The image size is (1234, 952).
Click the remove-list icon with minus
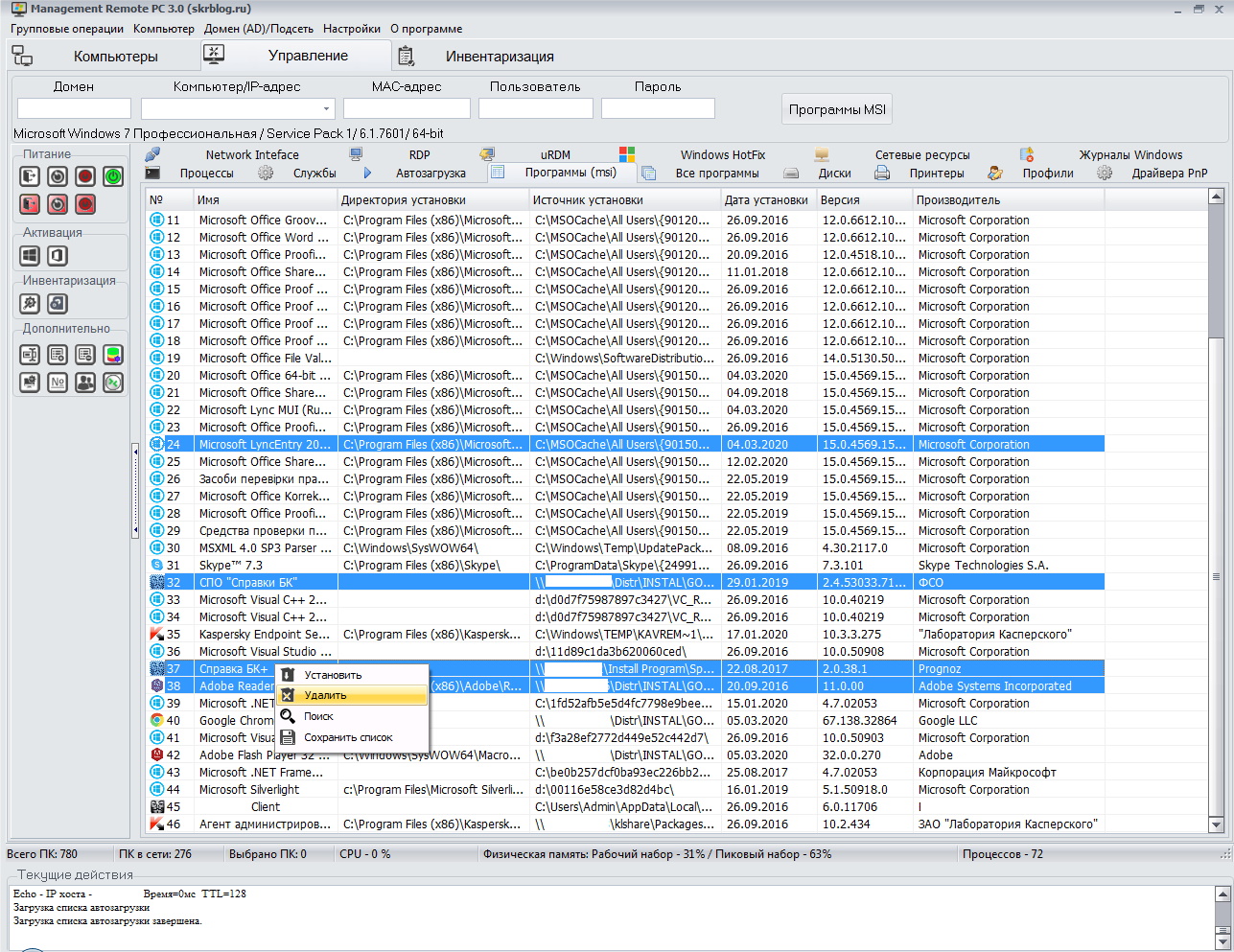(x=85, y=355)
